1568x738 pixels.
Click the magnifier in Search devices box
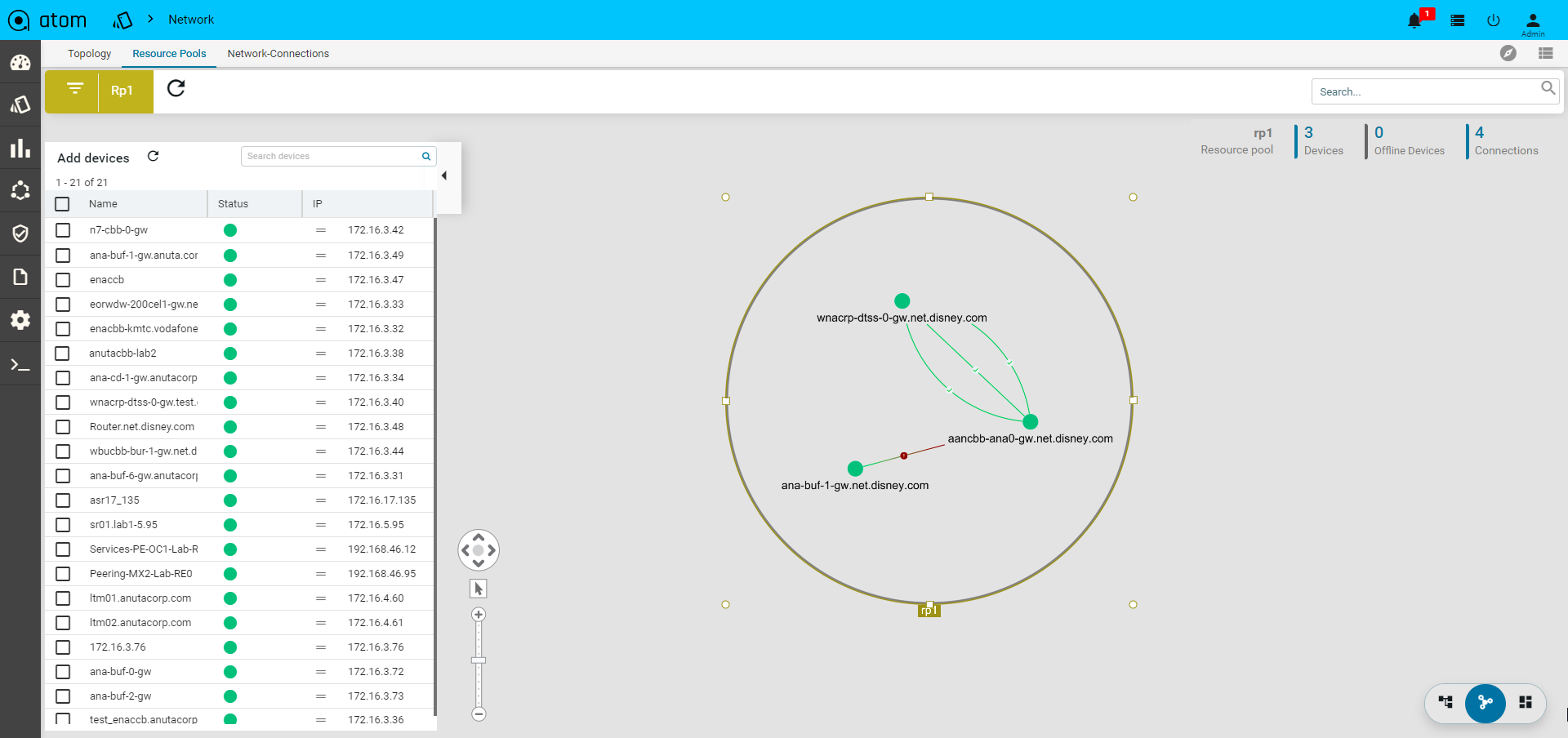tap(425, 156)
